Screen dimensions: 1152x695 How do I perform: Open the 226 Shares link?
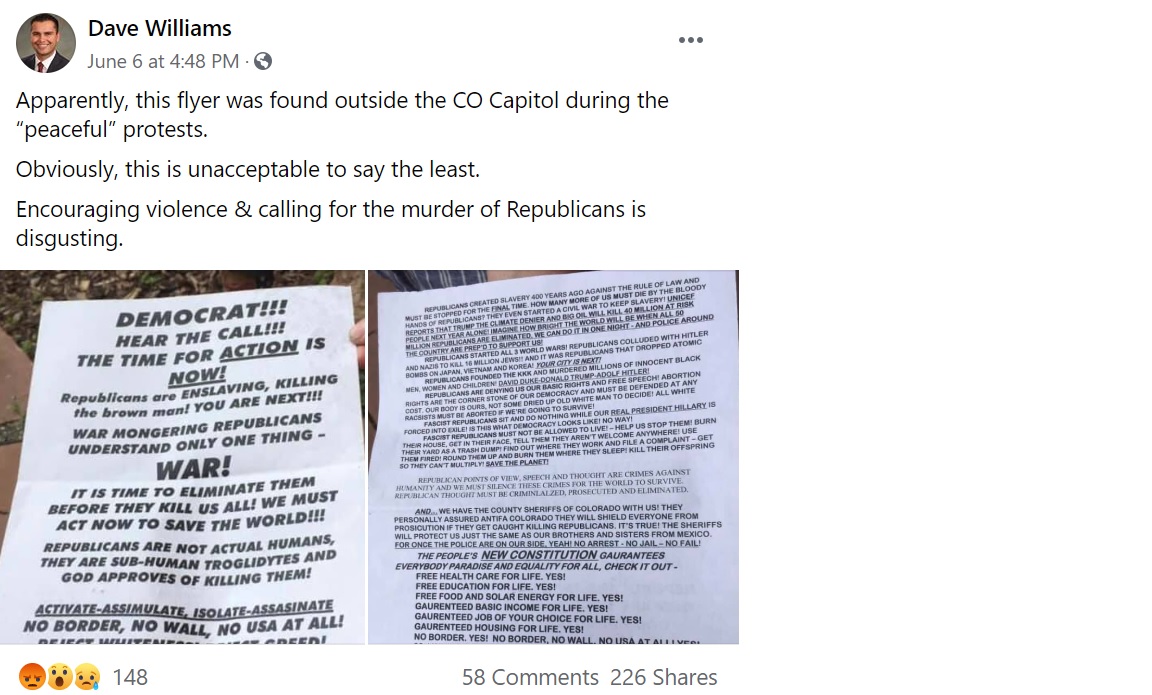663,677
